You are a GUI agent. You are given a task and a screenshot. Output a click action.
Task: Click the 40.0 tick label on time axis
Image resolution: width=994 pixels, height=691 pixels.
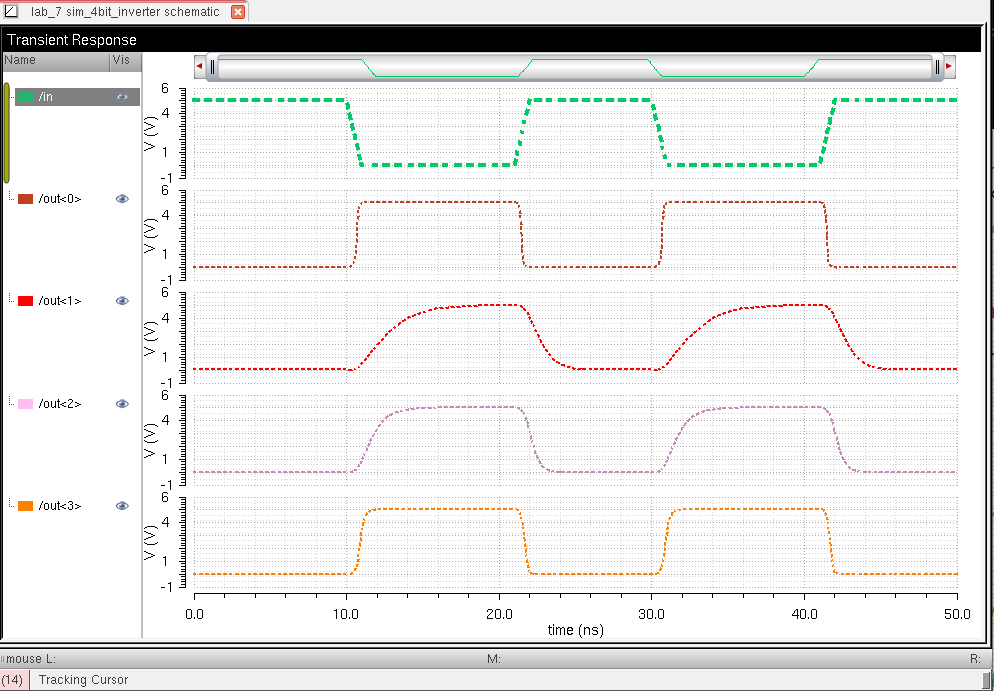click(x=804, y=614)
